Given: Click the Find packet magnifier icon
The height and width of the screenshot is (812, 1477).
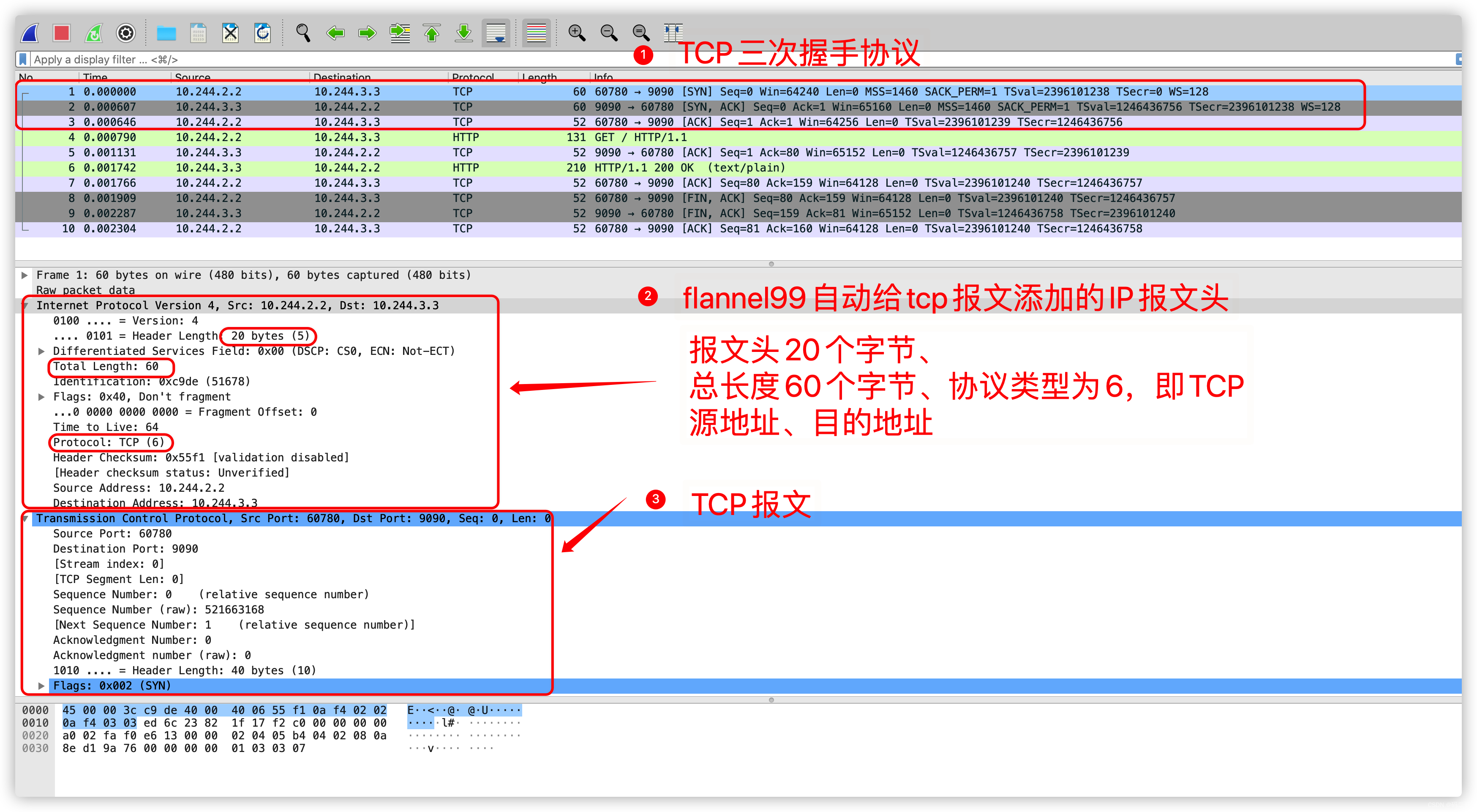Looking at the screenshot, I should pos(303,33).
